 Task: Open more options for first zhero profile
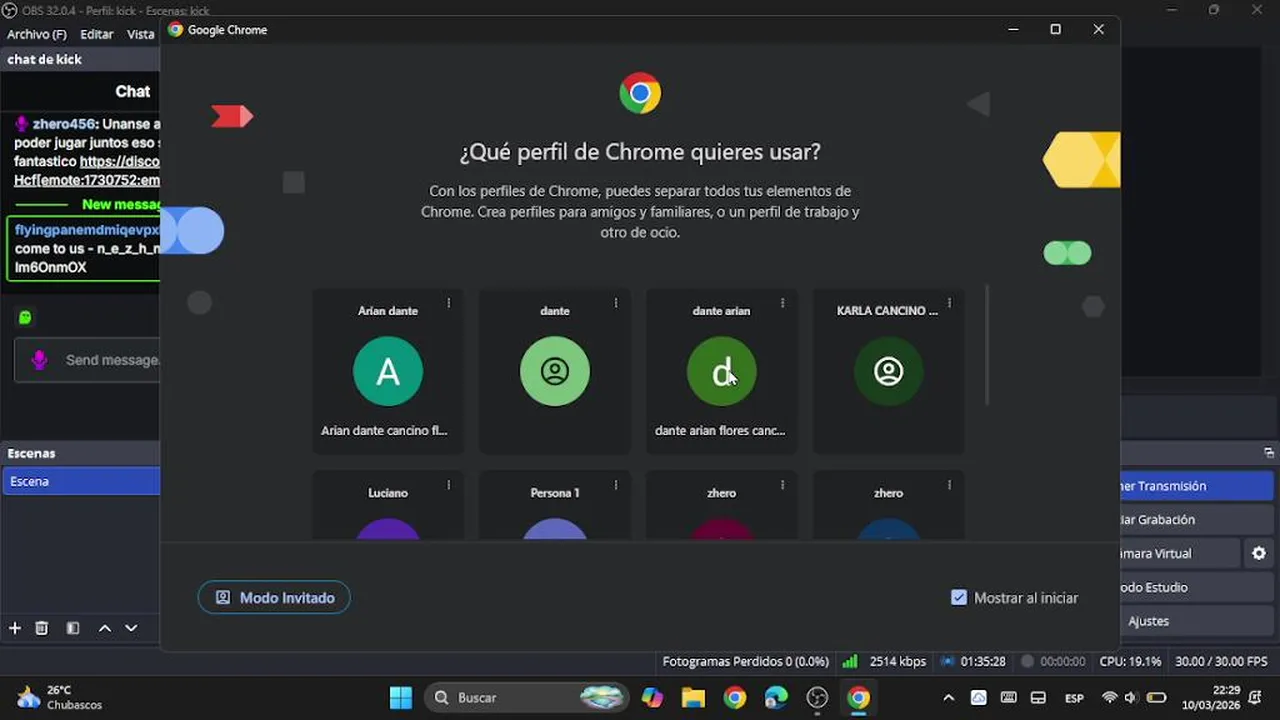click(x=782, y=485)
